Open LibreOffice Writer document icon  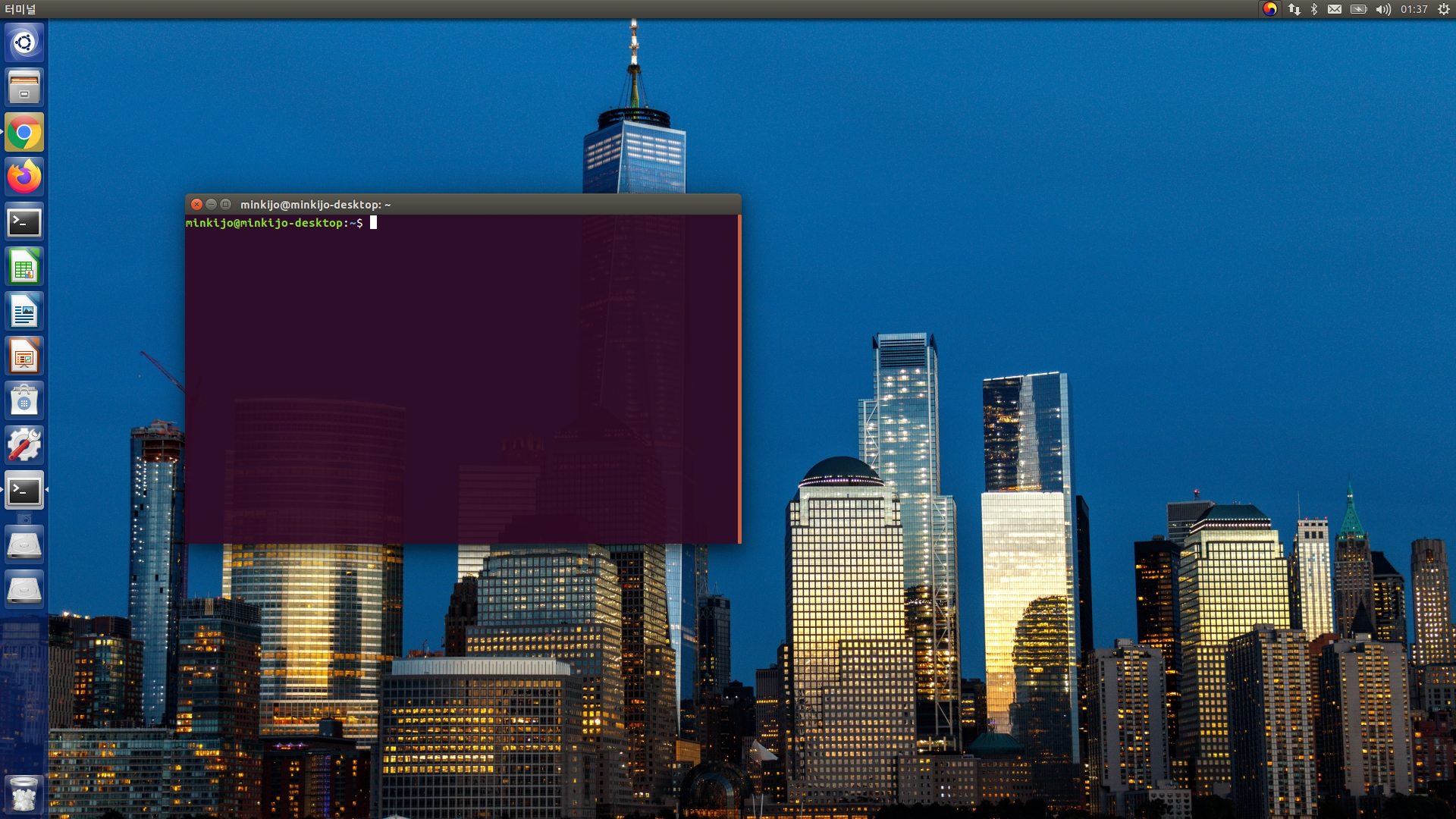coord(24,312)
